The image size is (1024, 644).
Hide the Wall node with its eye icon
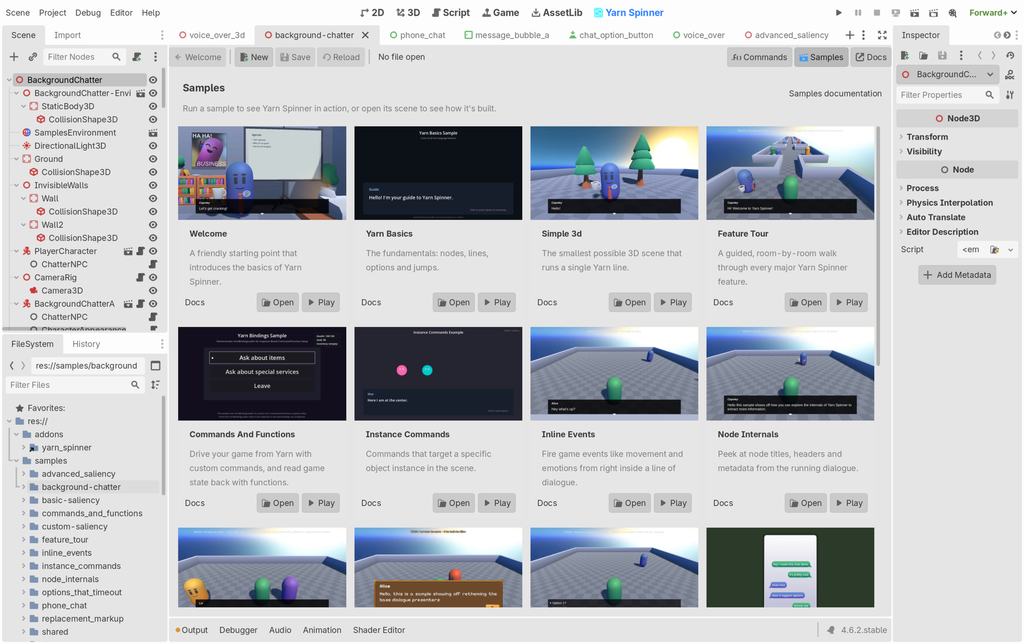point(153,199)
